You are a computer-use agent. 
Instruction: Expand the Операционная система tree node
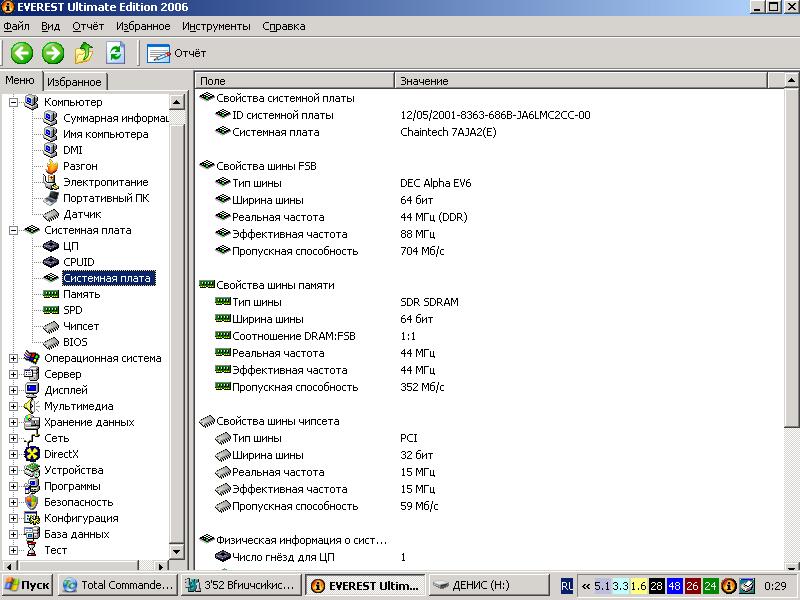click(x=13, y=358)
